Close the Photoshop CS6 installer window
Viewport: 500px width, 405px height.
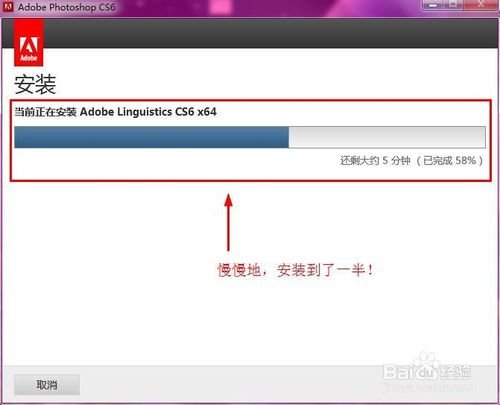[481, 5]
